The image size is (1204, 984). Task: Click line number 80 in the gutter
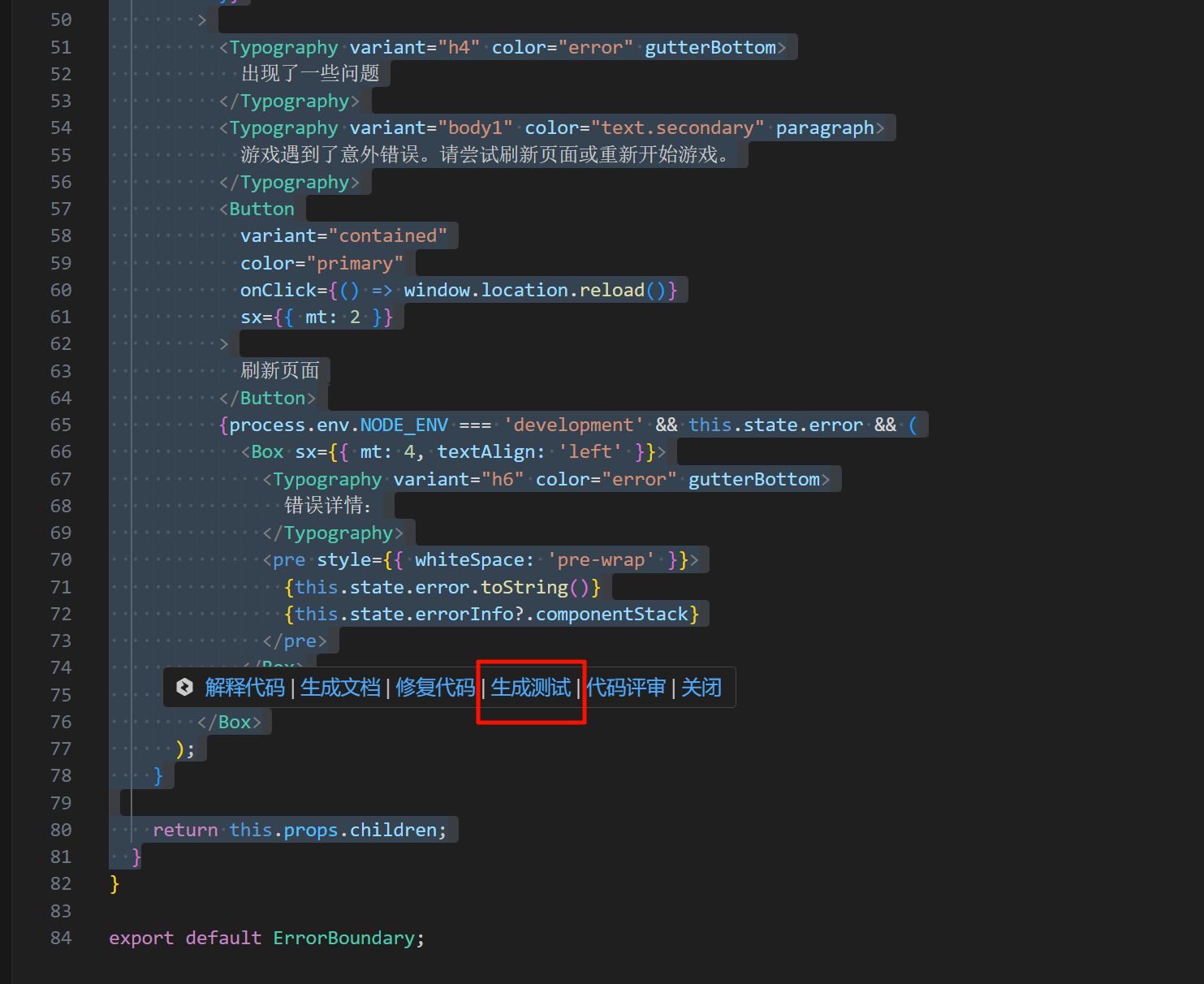61,830
